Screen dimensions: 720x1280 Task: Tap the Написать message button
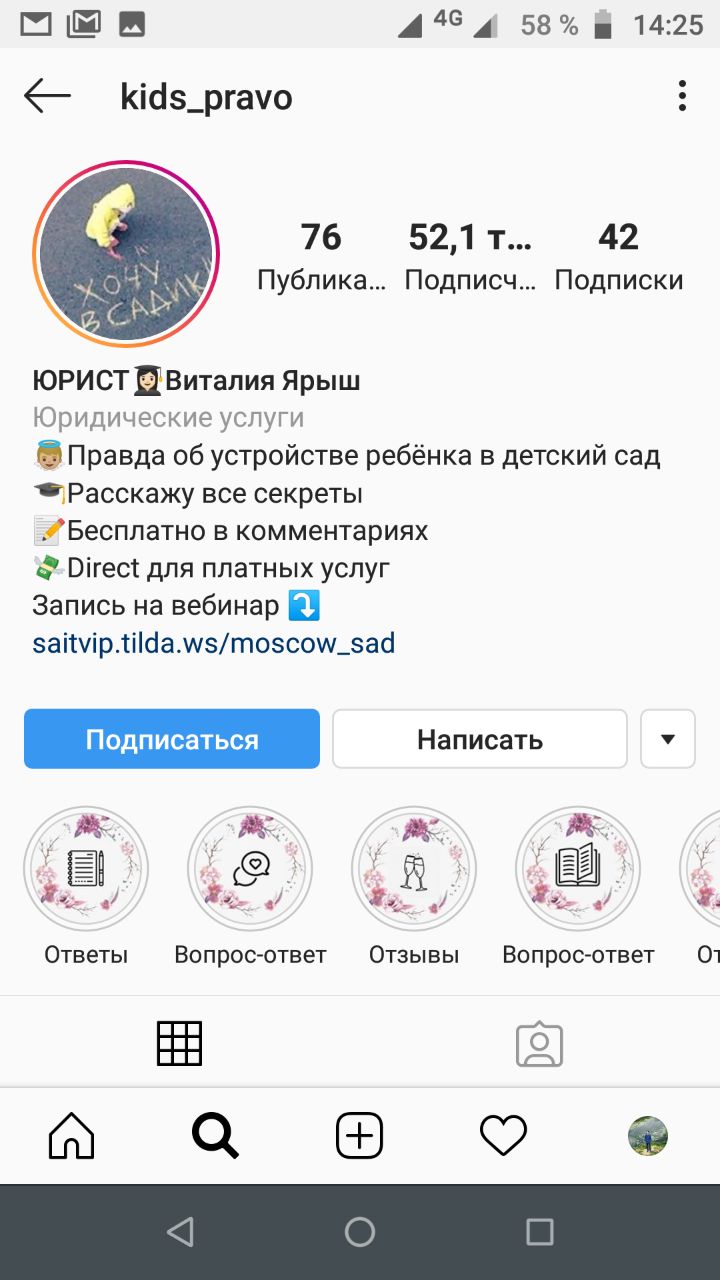coord(480,739)
